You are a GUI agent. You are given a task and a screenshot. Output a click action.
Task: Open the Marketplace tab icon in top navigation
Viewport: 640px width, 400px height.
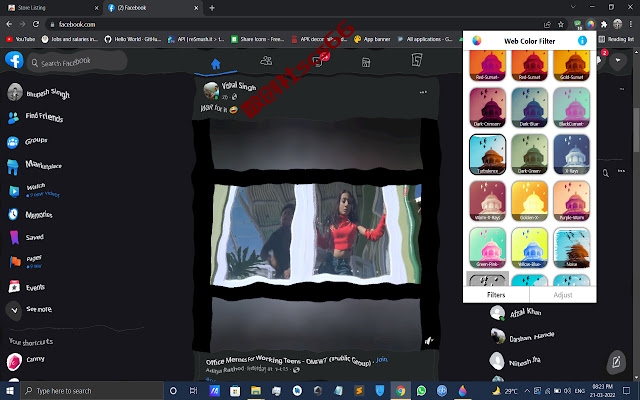[x=366, y=62]
